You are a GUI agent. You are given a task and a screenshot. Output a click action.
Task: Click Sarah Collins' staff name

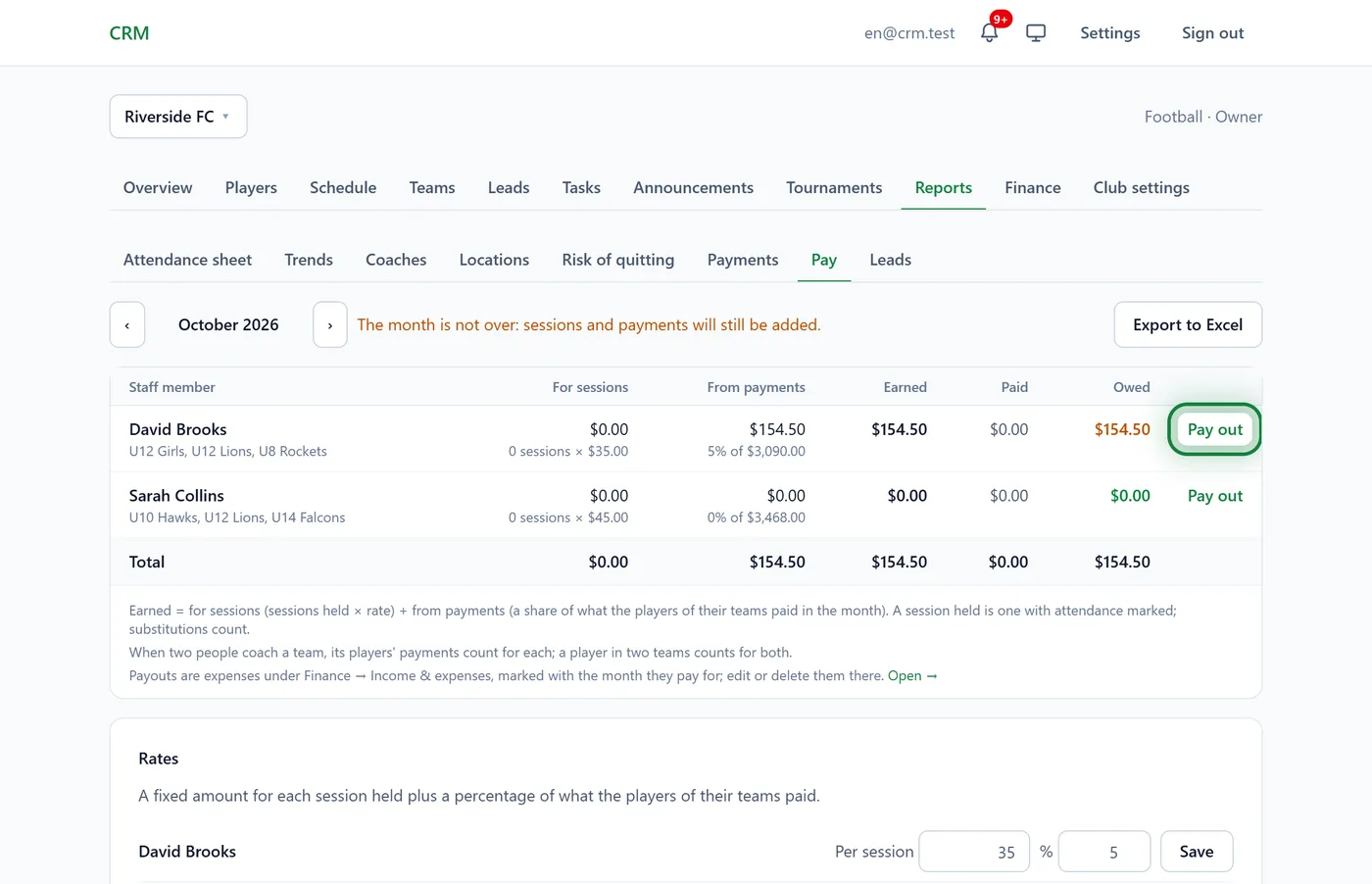click(176, 496)
